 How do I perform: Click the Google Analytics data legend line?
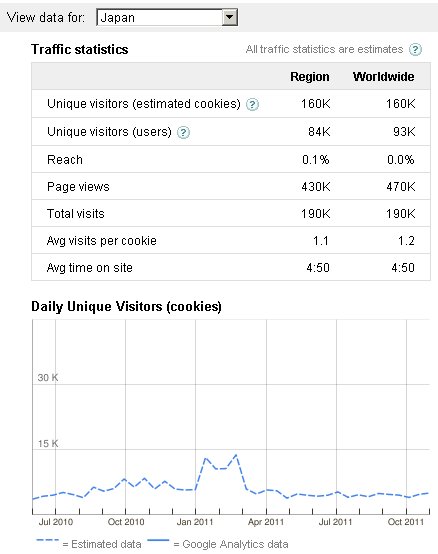[158, 540]
